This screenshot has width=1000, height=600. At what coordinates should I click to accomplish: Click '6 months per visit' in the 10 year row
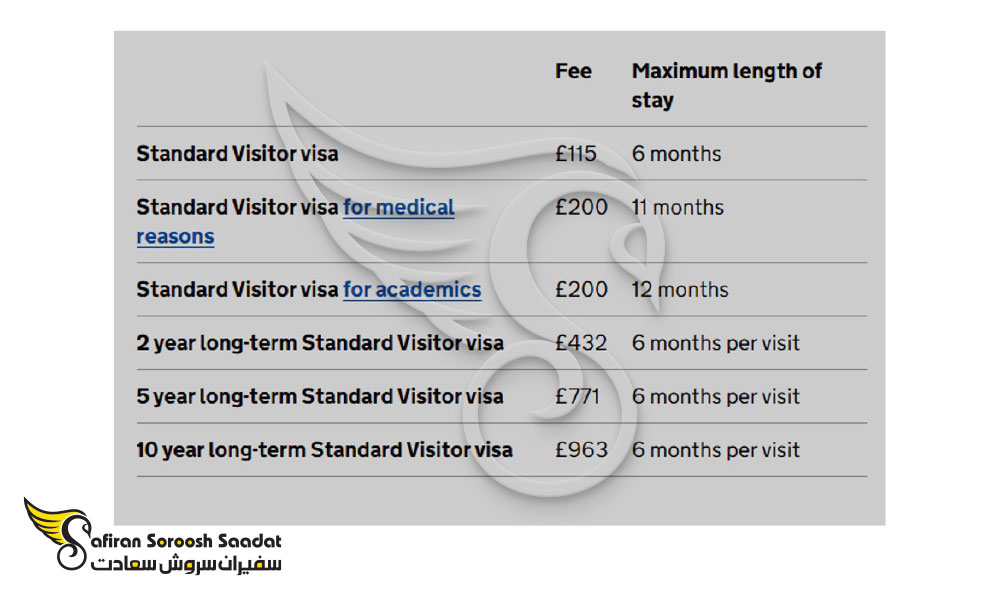[716, 450]
